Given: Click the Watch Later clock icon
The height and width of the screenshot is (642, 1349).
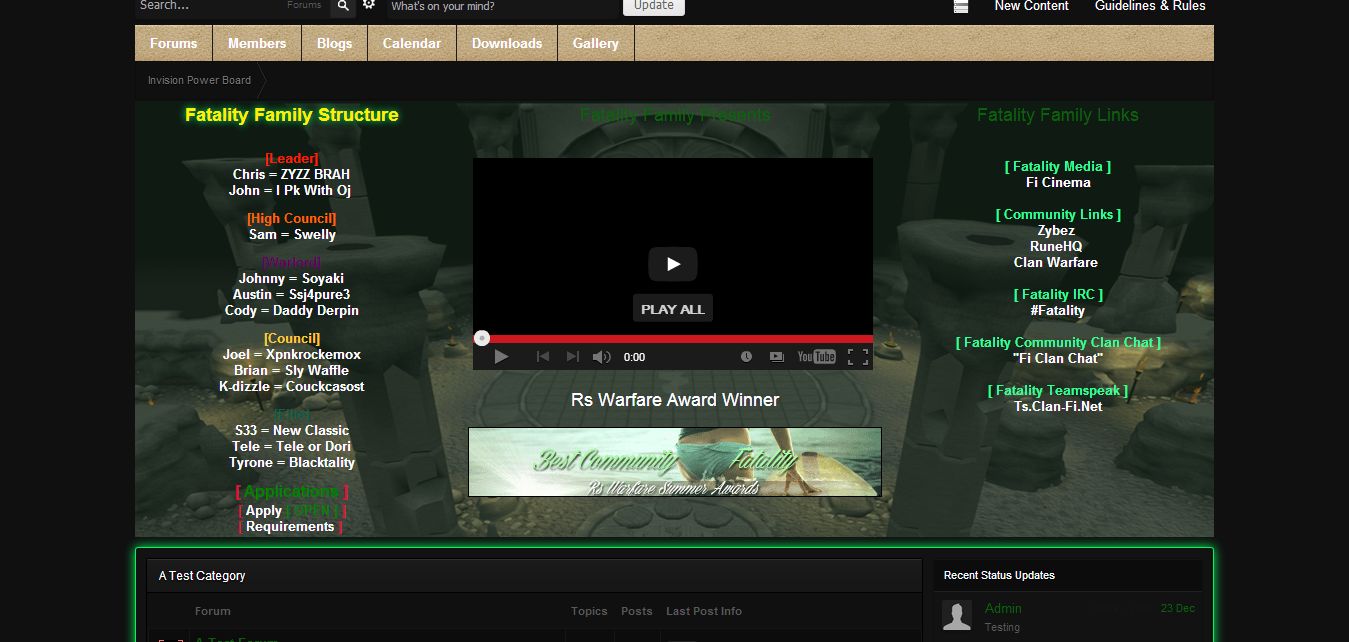Looking at the screenshot, I should pyautogui.click(x=746, y=357).
